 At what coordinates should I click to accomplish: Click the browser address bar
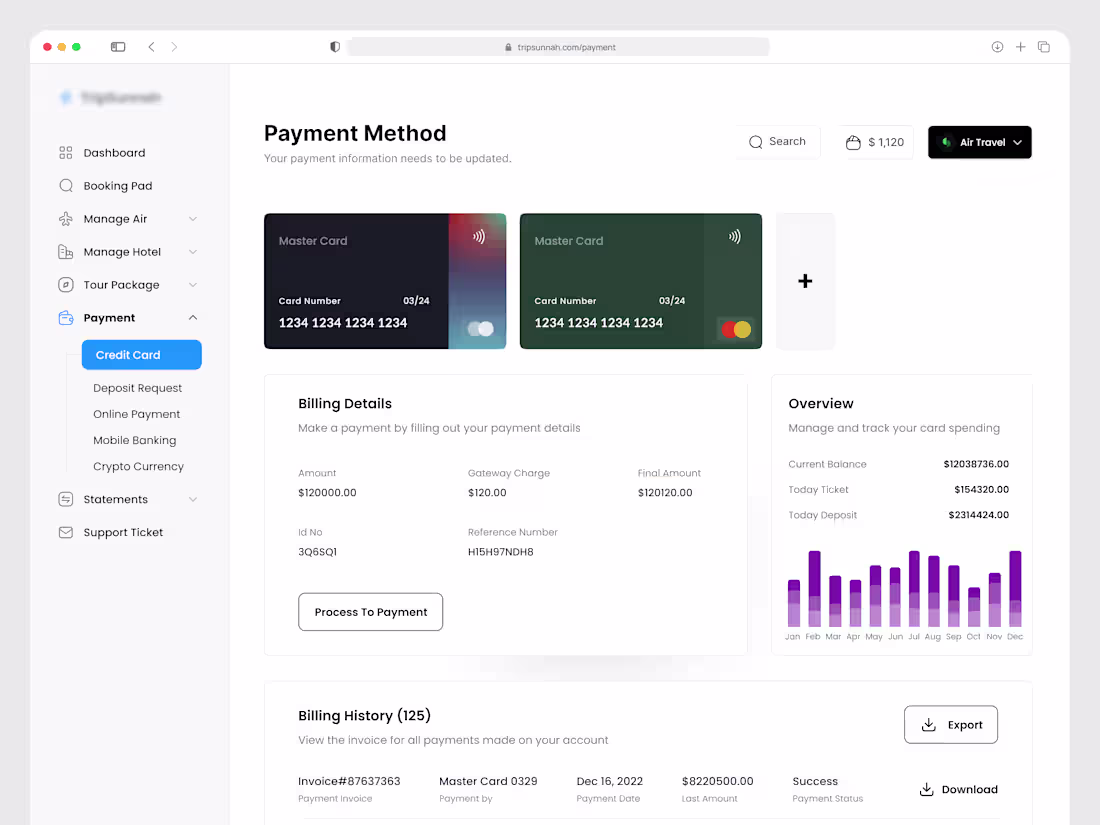point(559,47)
